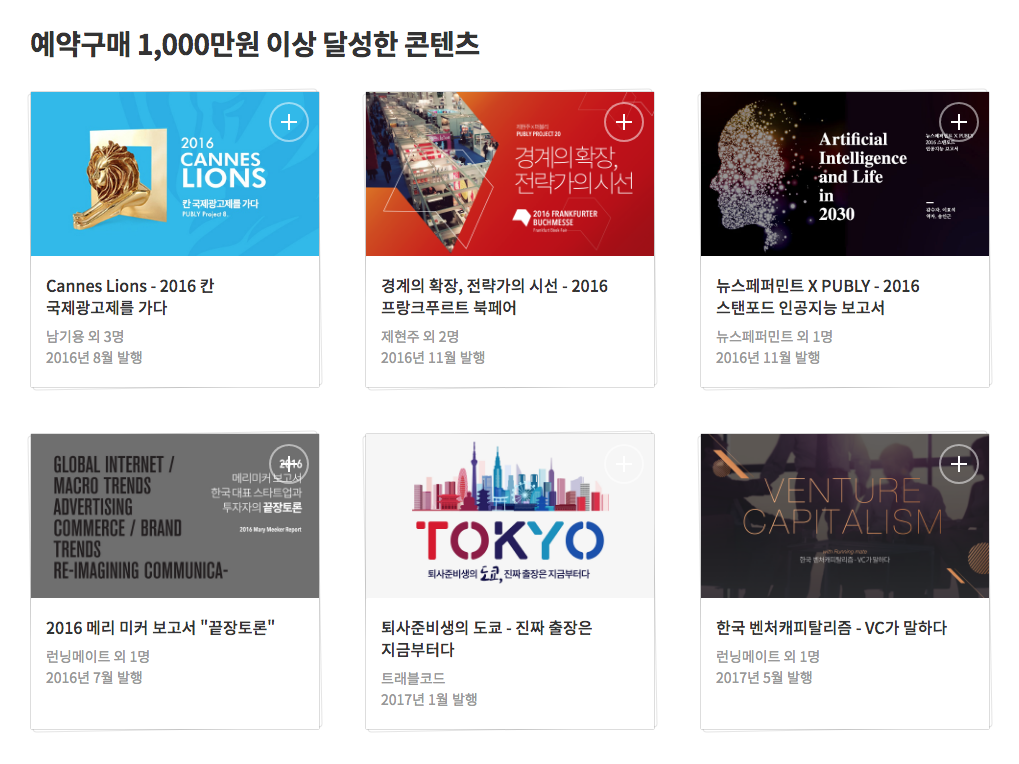This screenshot has width=1019, height=764.
Task: Click author text '제현주 외 2명'
Action: click(x=420, y=337)
